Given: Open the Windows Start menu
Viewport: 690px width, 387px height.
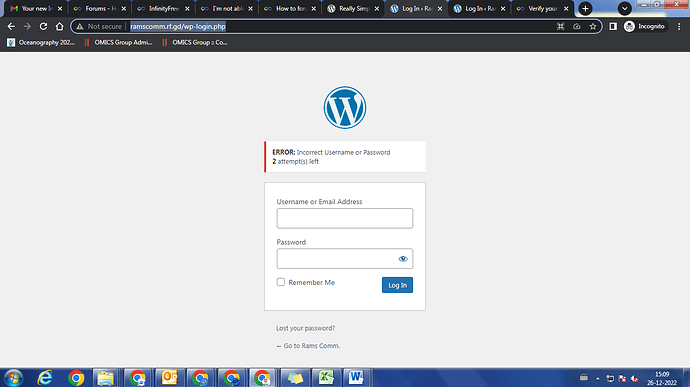Looking at the screenshot, I should click(x=13, y=378).
